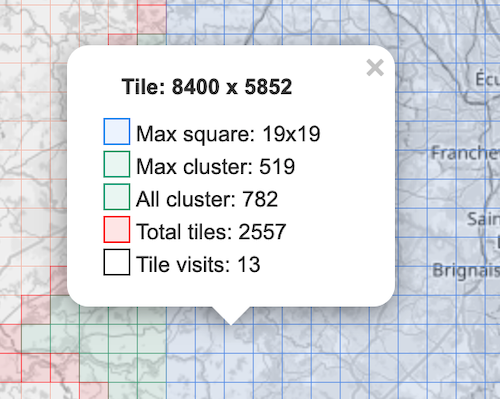Click the red tile in the bottom-left corner
This screenshot has width=500, height=399.
(x=11, y=368)
